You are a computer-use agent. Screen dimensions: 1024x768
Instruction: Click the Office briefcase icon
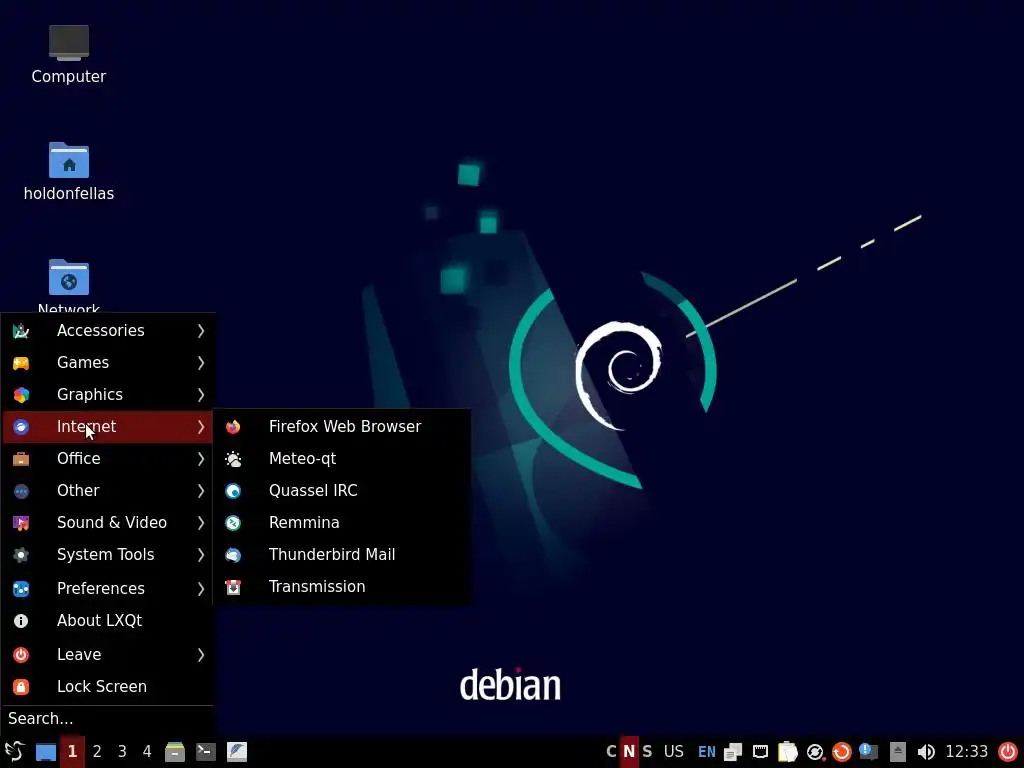tap(21, 458)
